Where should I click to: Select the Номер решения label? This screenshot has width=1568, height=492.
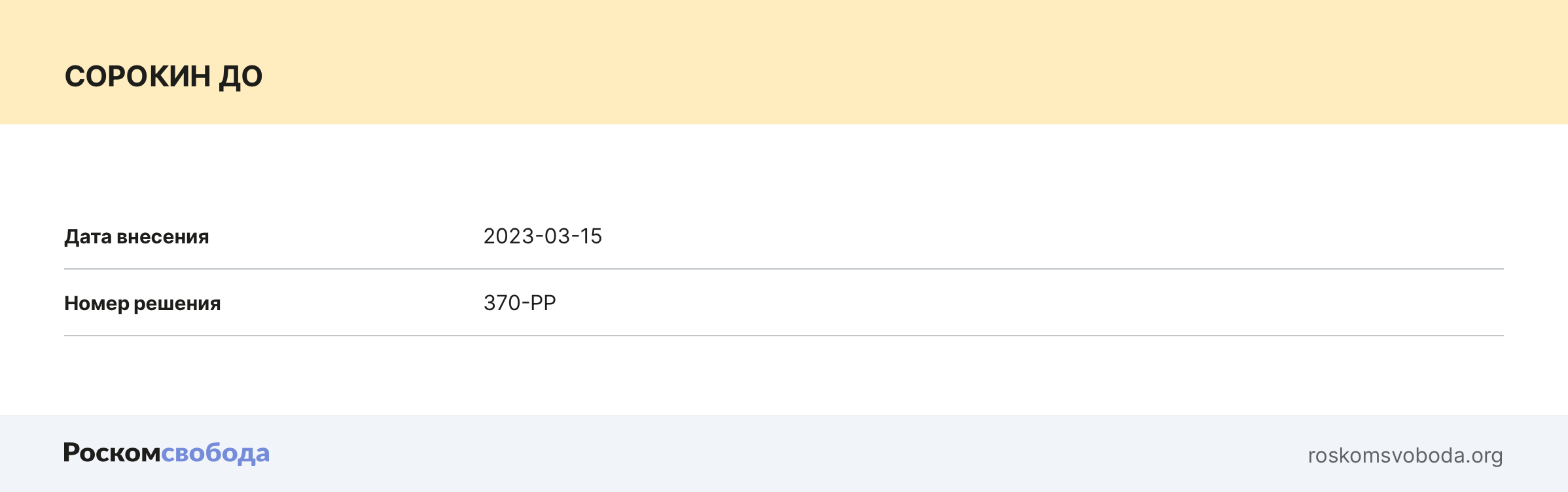click(142, 304)
